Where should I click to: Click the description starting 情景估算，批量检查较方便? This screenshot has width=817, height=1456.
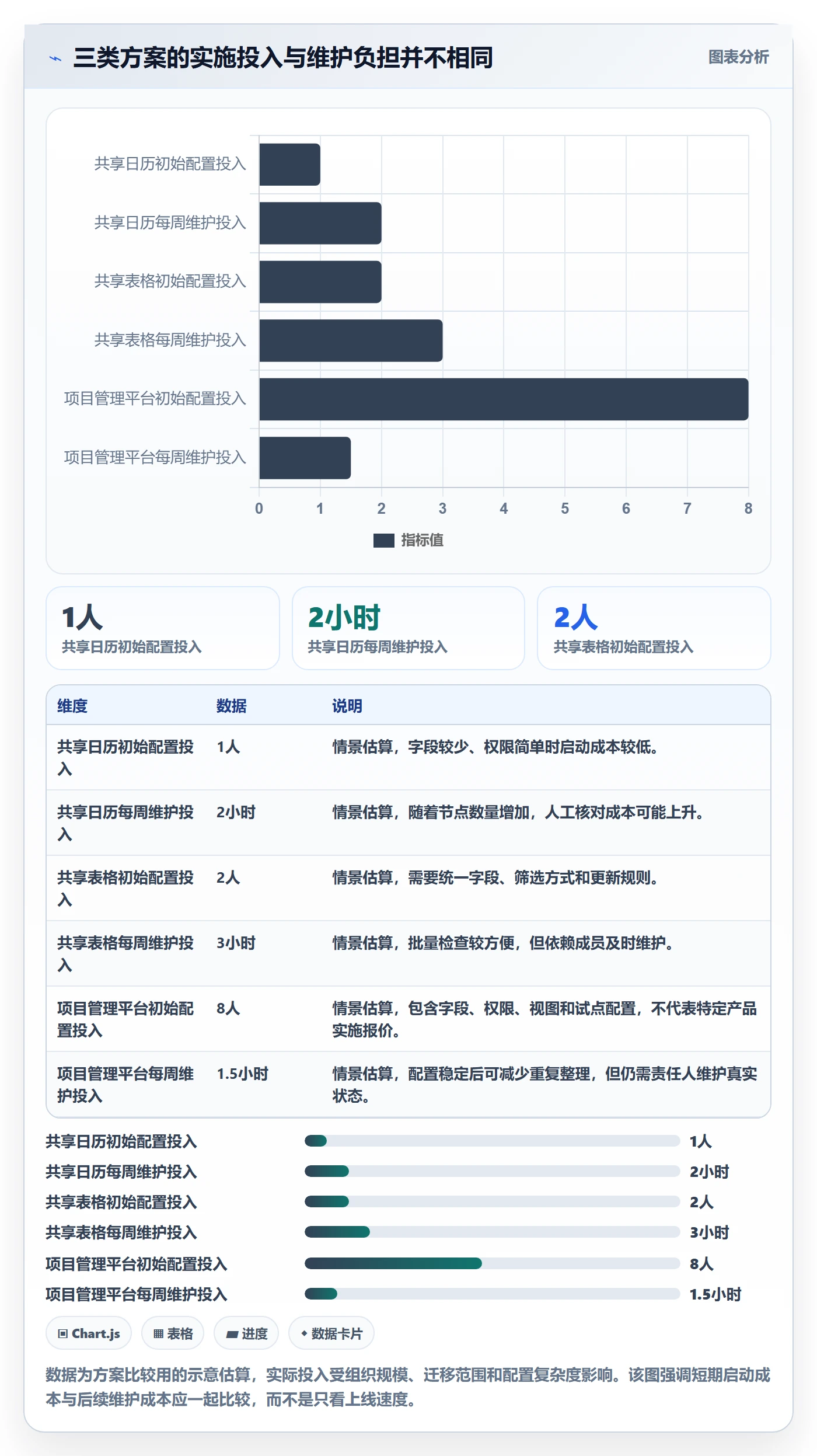tap(503, 943)
